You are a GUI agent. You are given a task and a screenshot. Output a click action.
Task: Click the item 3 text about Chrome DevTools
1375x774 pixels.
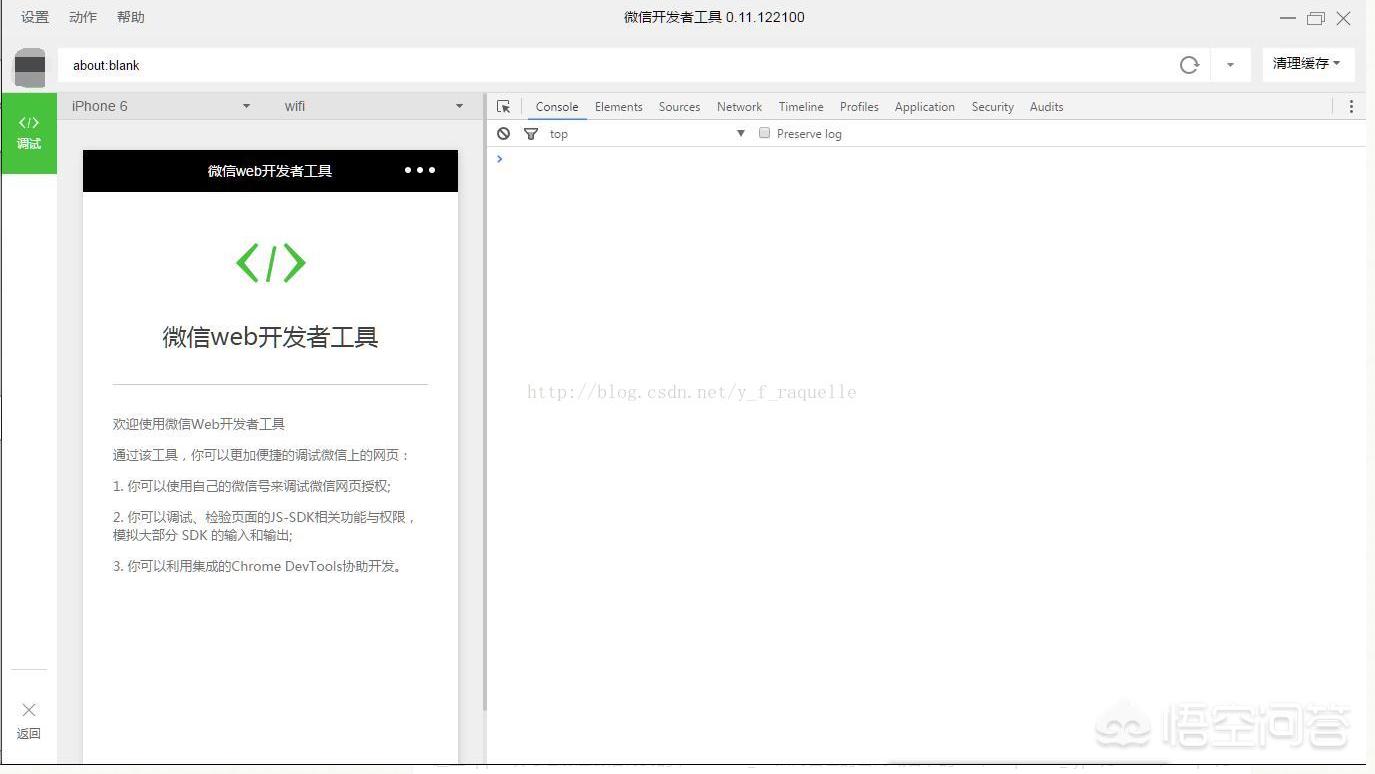click(260, 566)
